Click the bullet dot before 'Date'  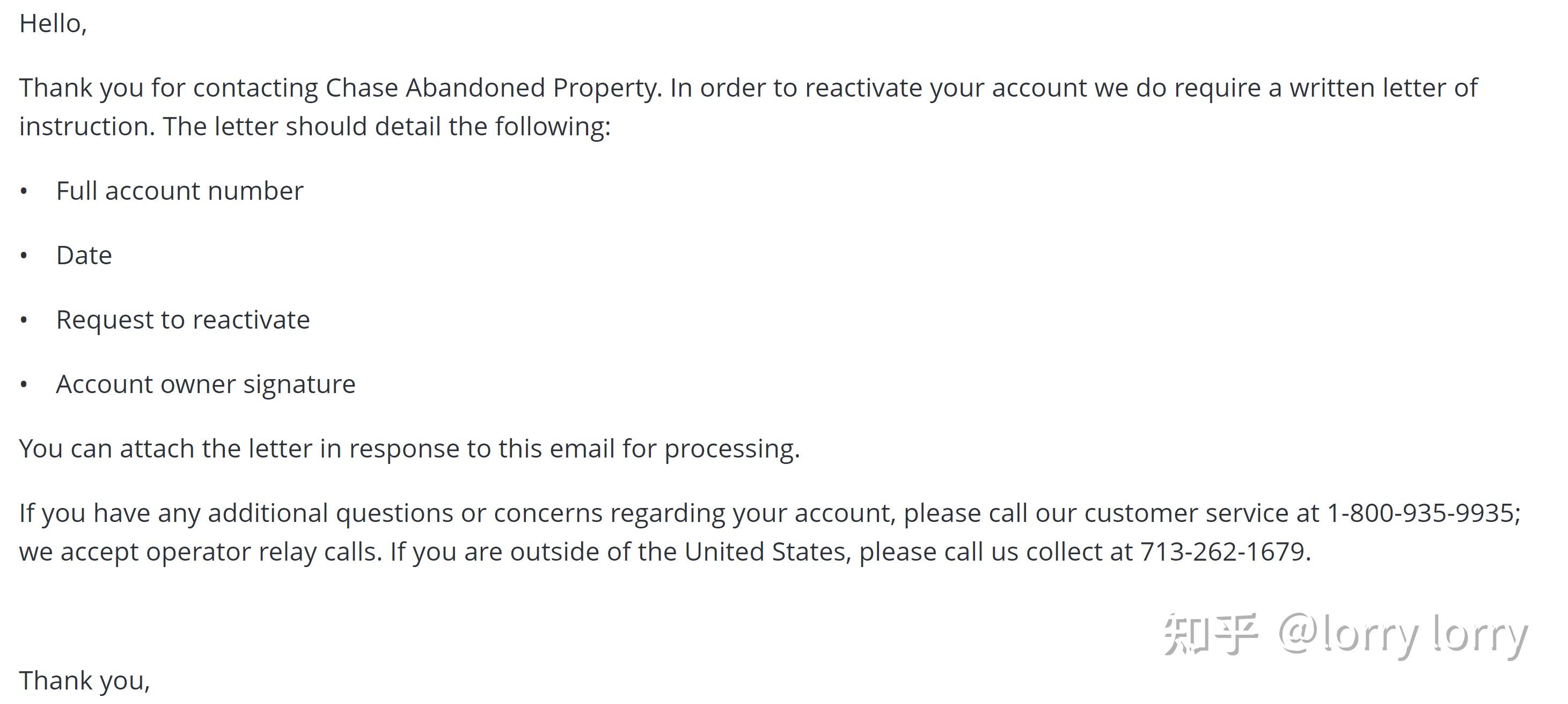pyautogui.click(x=24, y=256)
